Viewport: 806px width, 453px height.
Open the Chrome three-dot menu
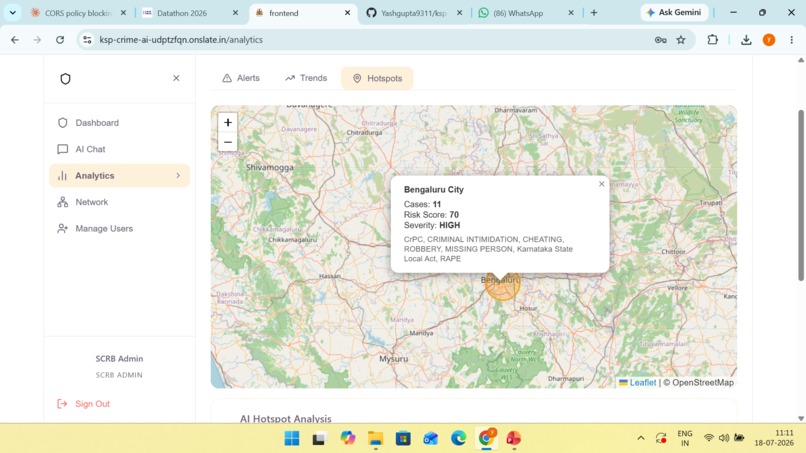pyautogui.click(x=792, y=40)
